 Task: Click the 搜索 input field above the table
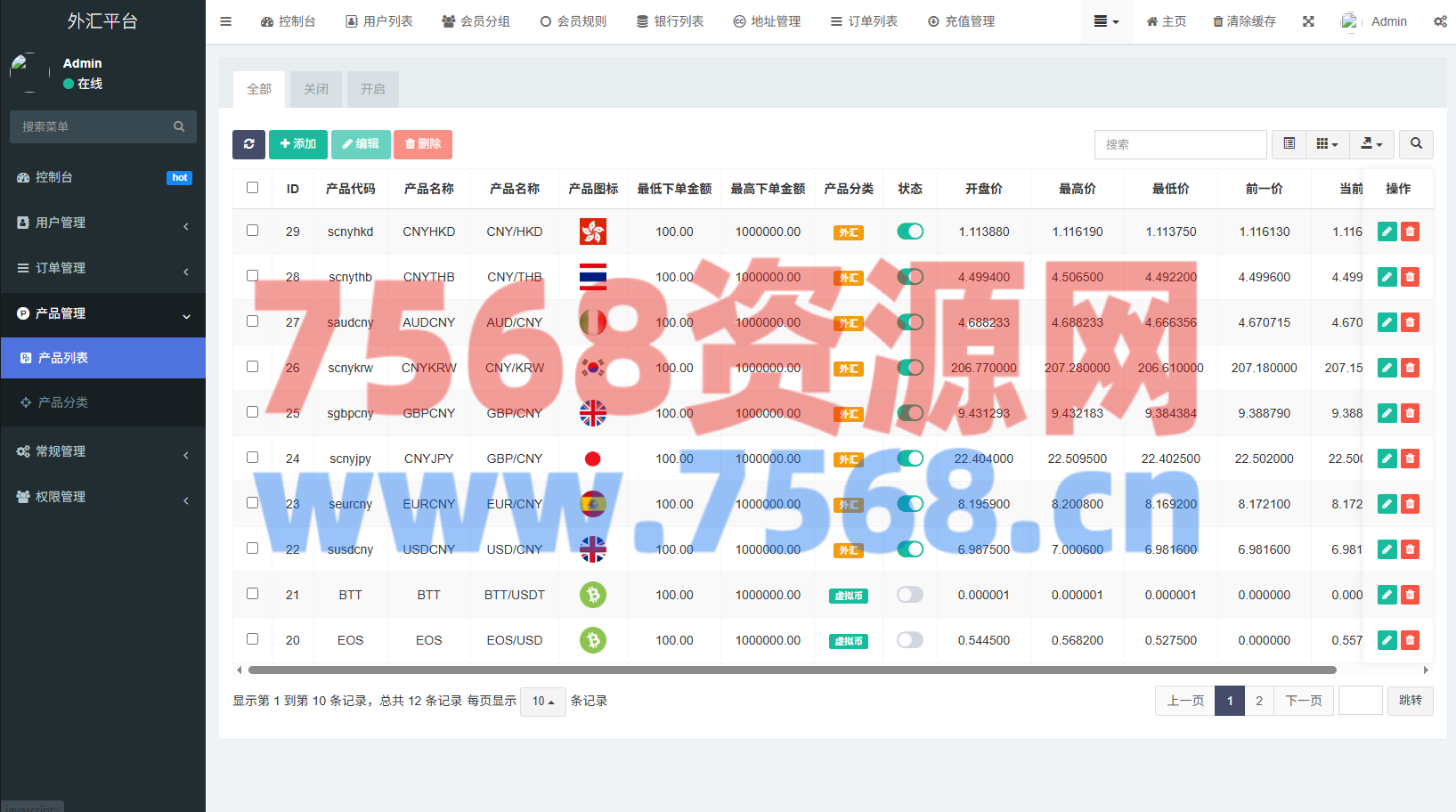click(1180, 144)
